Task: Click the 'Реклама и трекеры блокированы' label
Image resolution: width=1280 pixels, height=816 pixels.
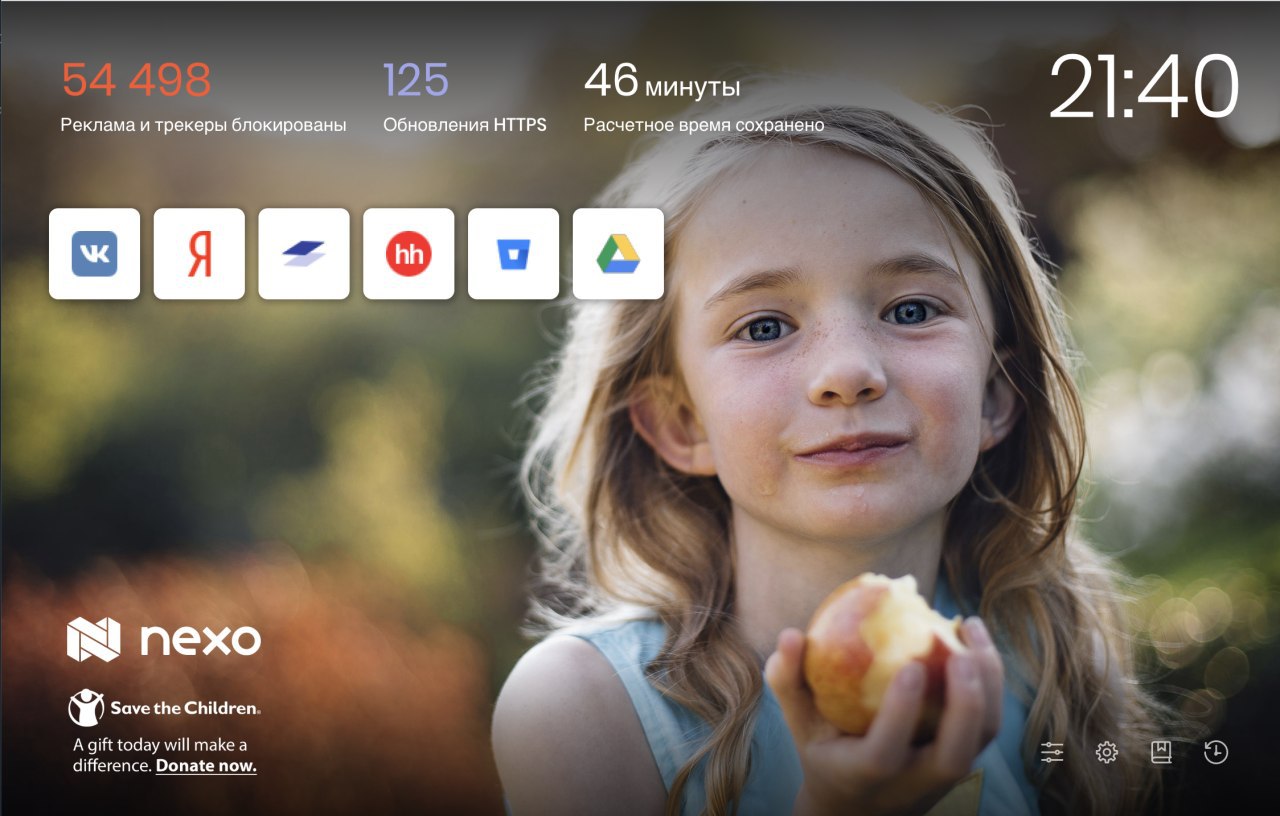Action: 203,125
